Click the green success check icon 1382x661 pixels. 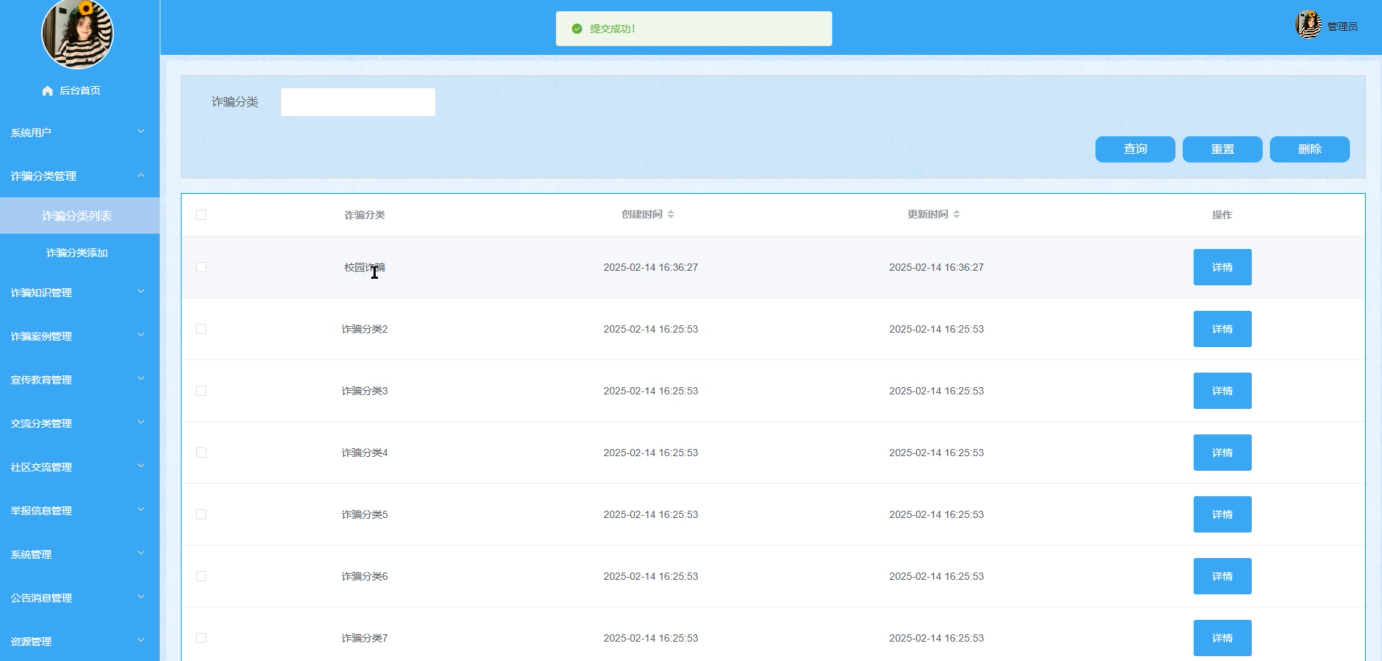pyautogui.click(x=577, y=29)
